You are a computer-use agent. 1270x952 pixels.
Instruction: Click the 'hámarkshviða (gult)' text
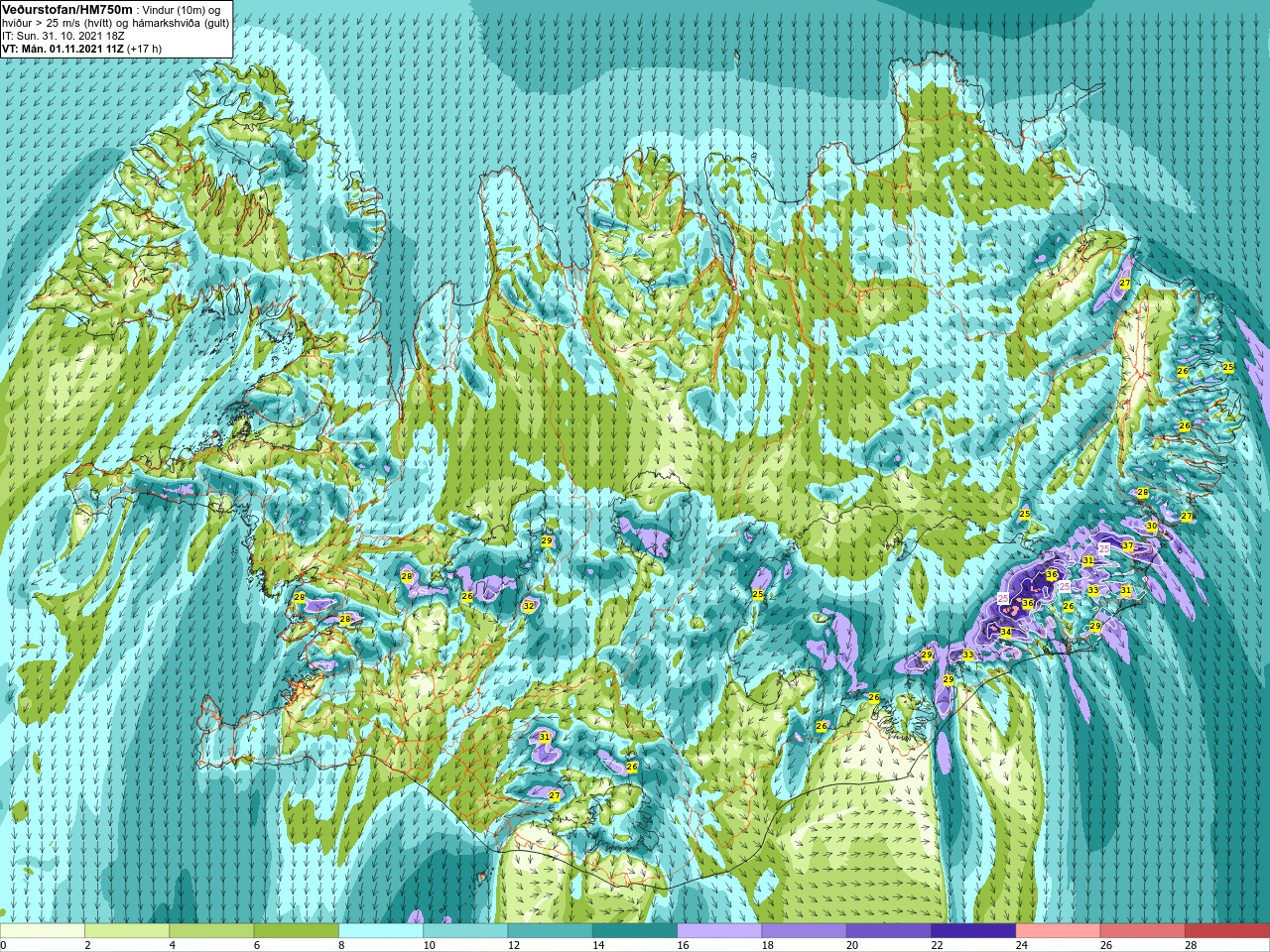(183, 23)
